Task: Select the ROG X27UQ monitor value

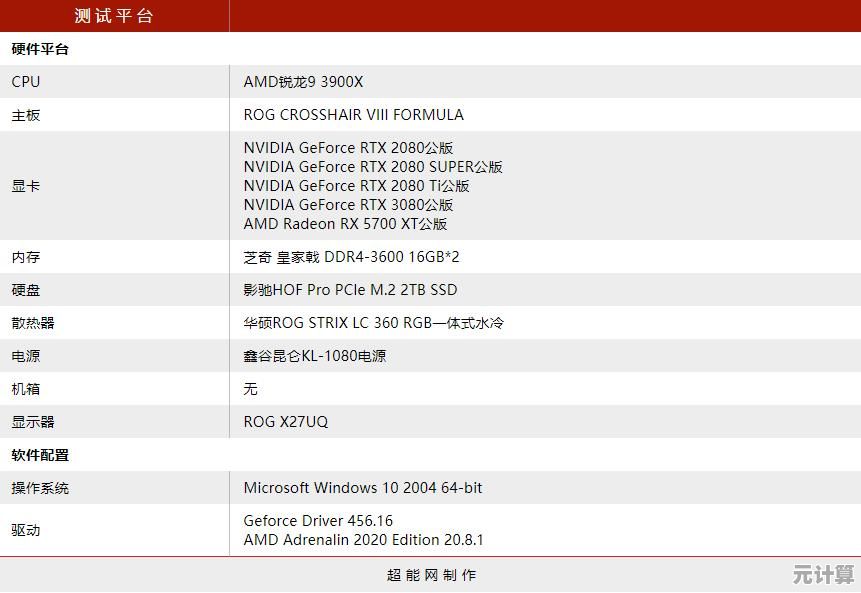Action: coord(285,422)
